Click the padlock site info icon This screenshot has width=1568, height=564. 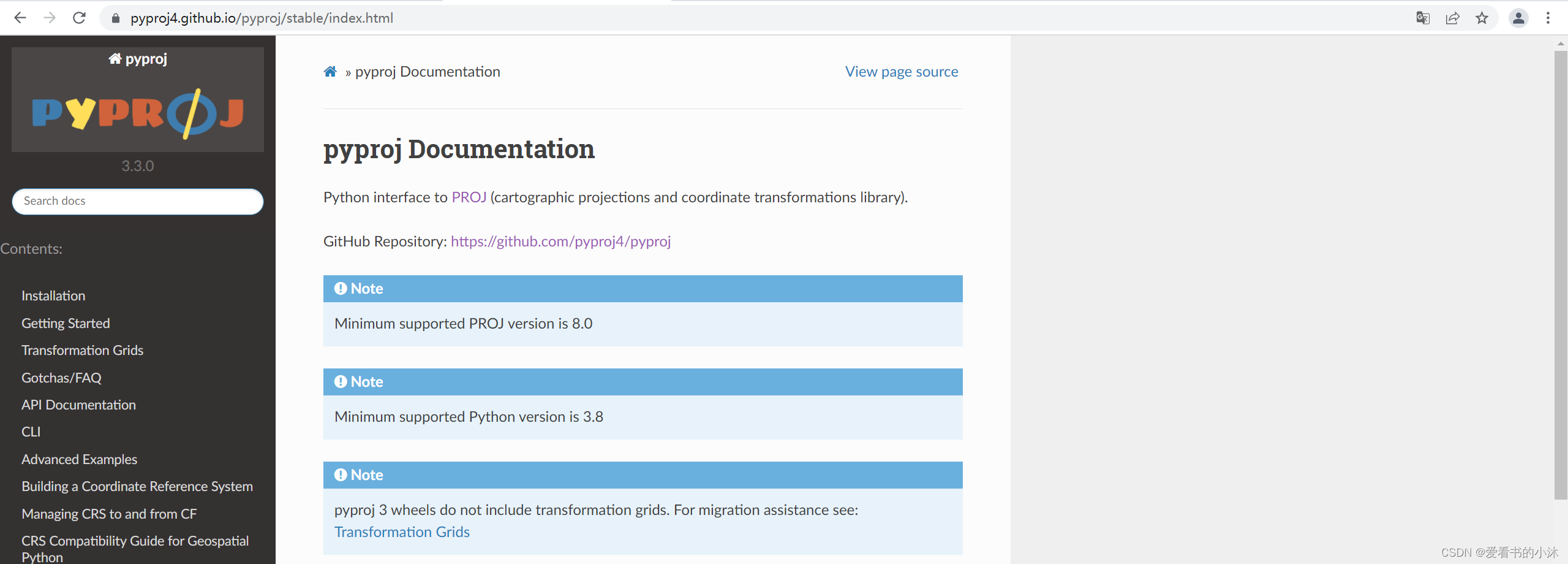[x=115, y=18]
